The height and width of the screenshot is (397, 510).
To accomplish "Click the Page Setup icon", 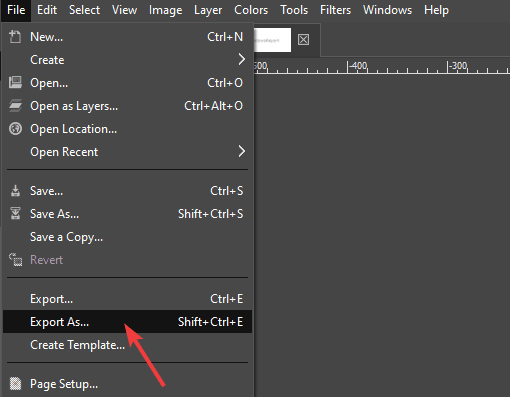I will click(15, 384).
